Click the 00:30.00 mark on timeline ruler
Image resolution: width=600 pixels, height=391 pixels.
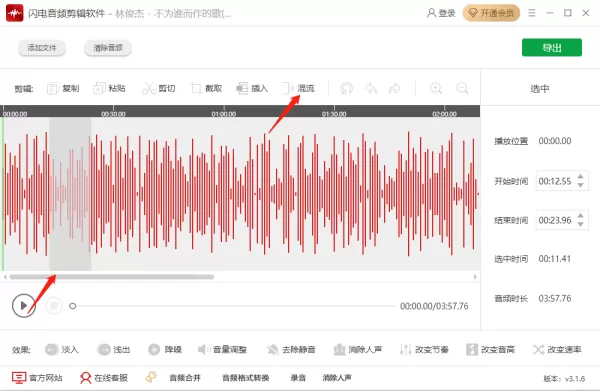(x=113, y=114)
